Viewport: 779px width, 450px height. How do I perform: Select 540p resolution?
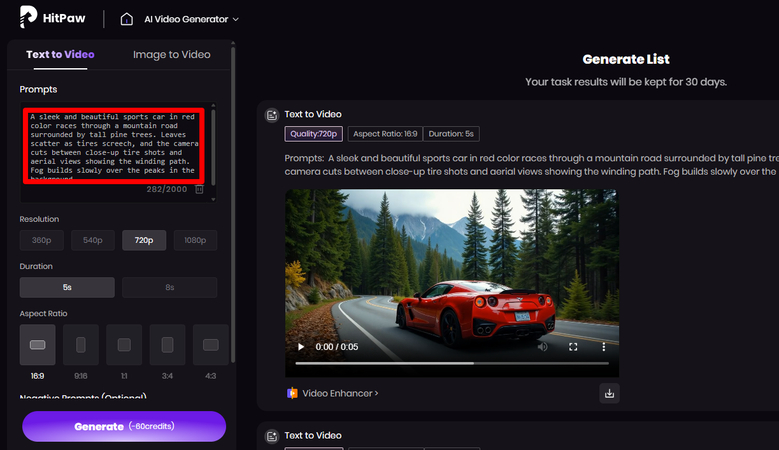click(x=93, y=240)
